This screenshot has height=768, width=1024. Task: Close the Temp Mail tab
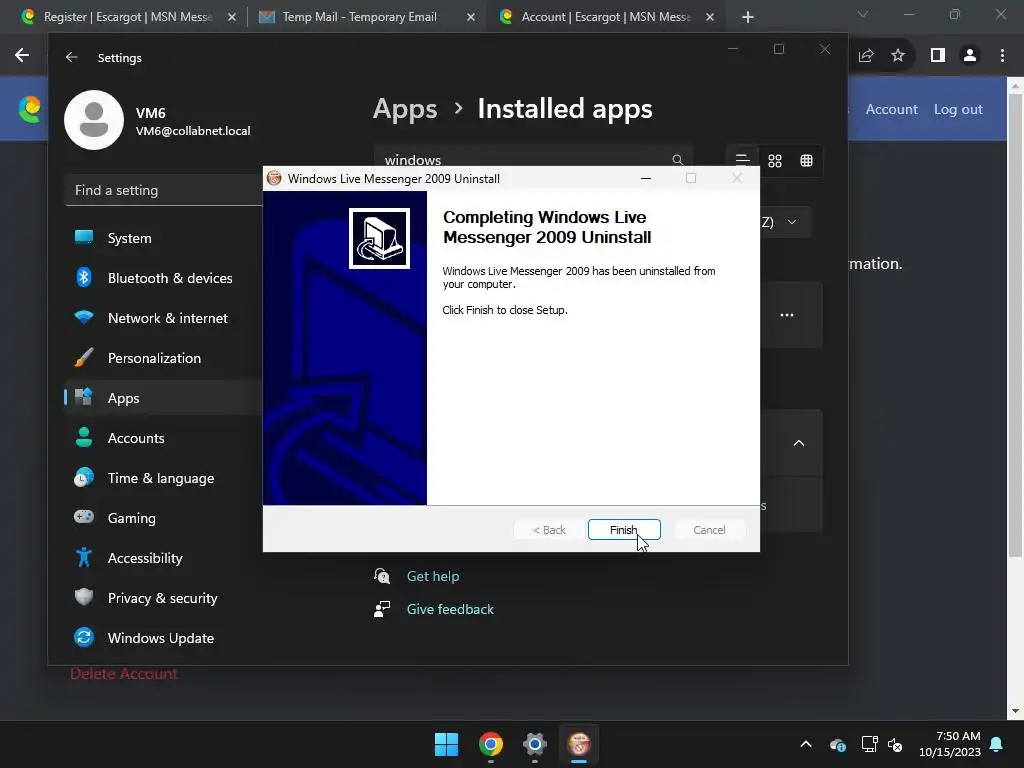coord(470,18)
